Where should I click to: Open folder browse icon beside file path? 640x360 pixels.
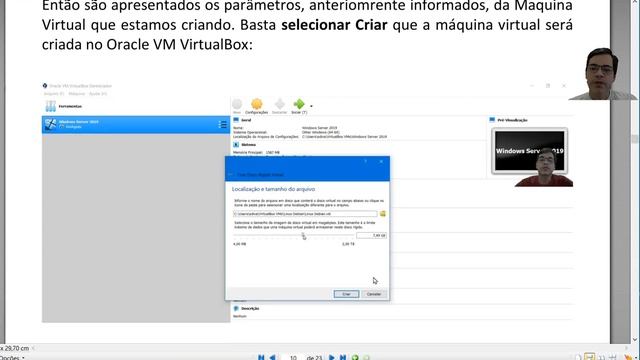tap(382, 213)
